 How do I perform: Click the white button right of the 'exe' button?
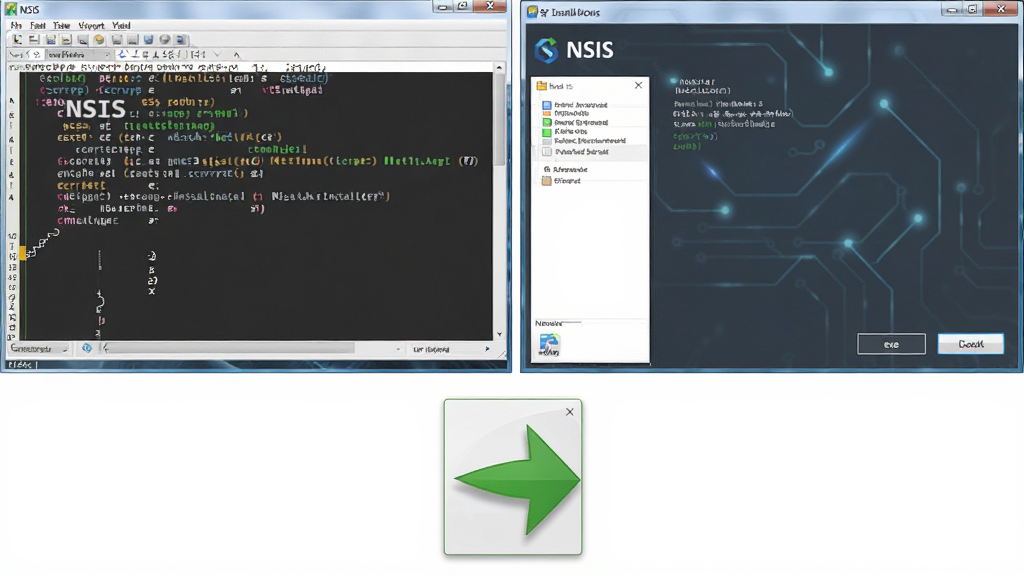970,344
